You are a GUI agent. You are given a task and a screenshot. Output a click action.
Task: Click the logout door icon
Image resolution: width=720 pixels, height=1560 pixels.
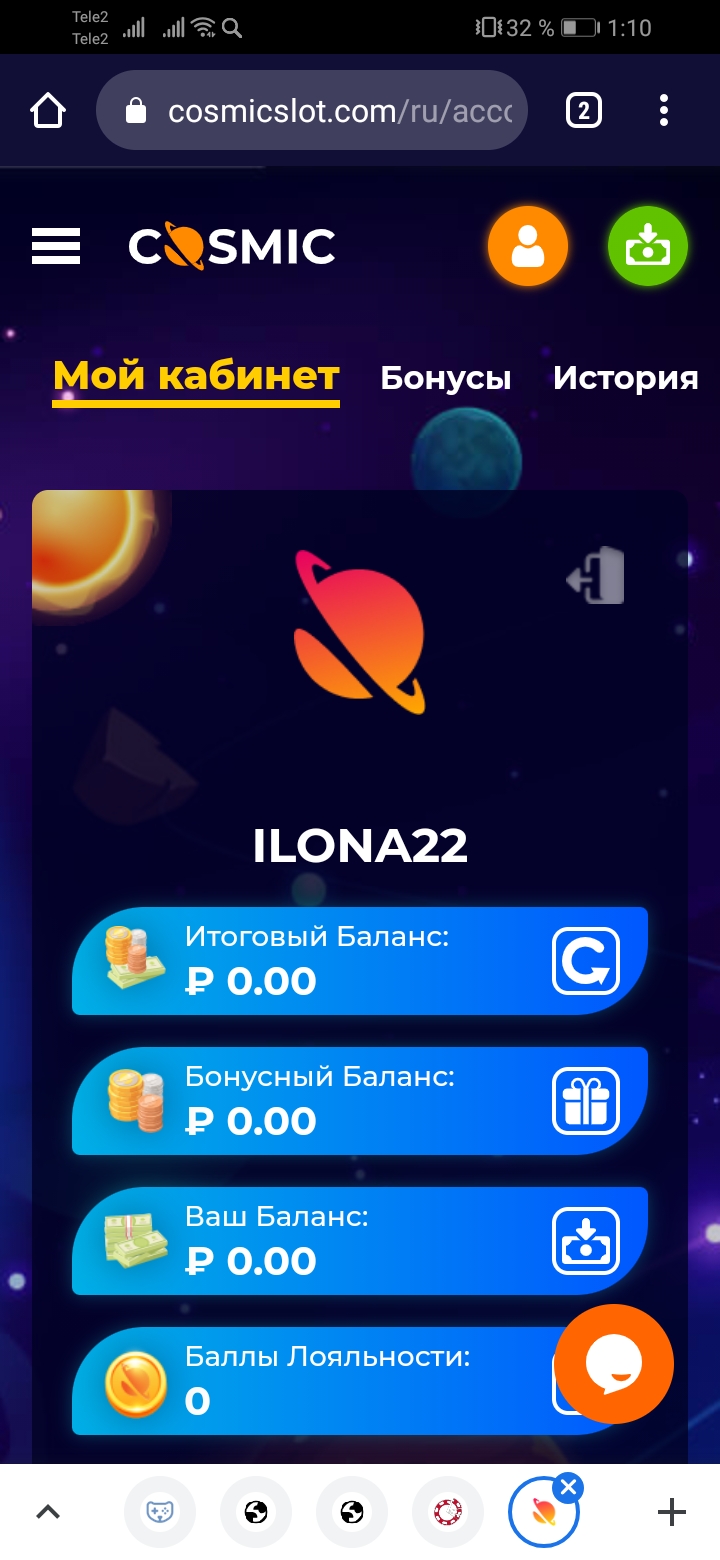(x=596, y=576)
